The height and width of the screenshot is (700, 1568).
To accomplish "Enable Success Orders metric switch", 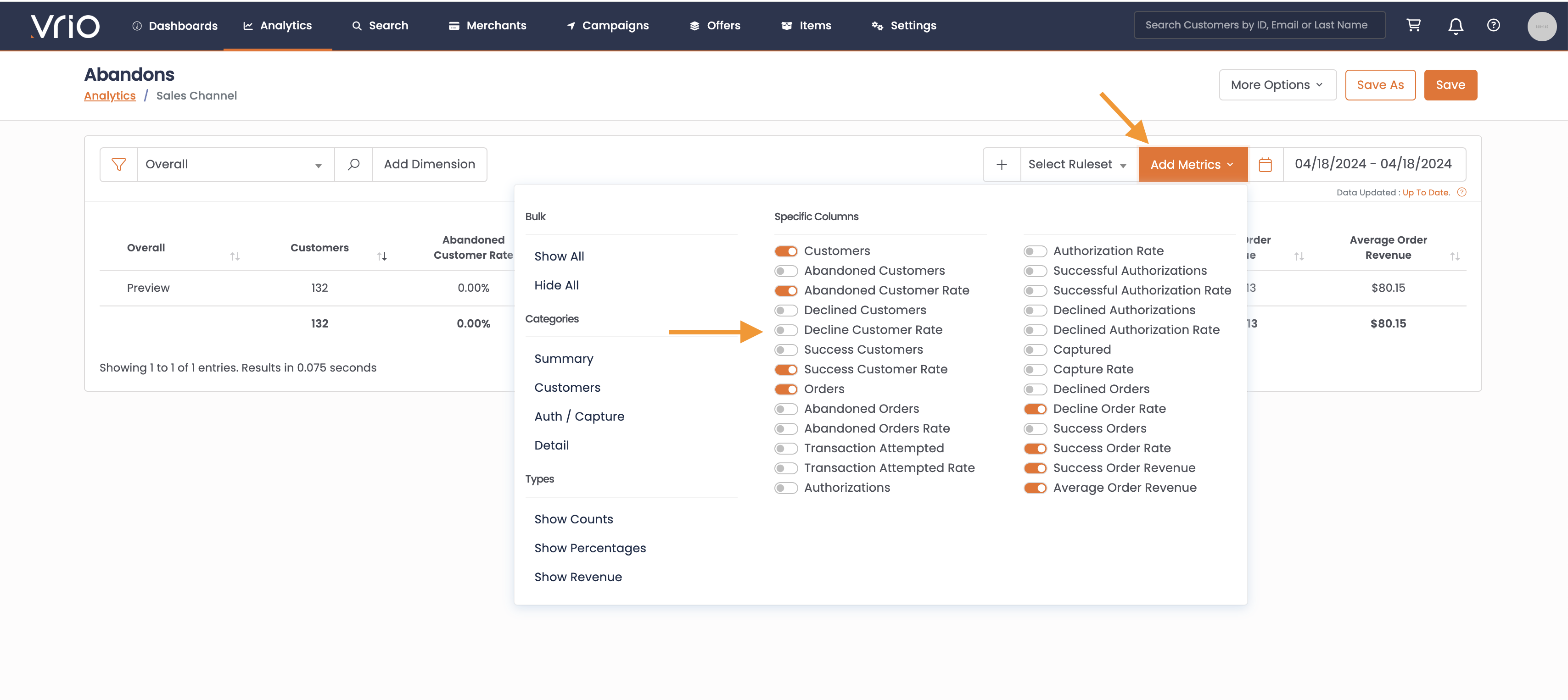I will 1035,429.
